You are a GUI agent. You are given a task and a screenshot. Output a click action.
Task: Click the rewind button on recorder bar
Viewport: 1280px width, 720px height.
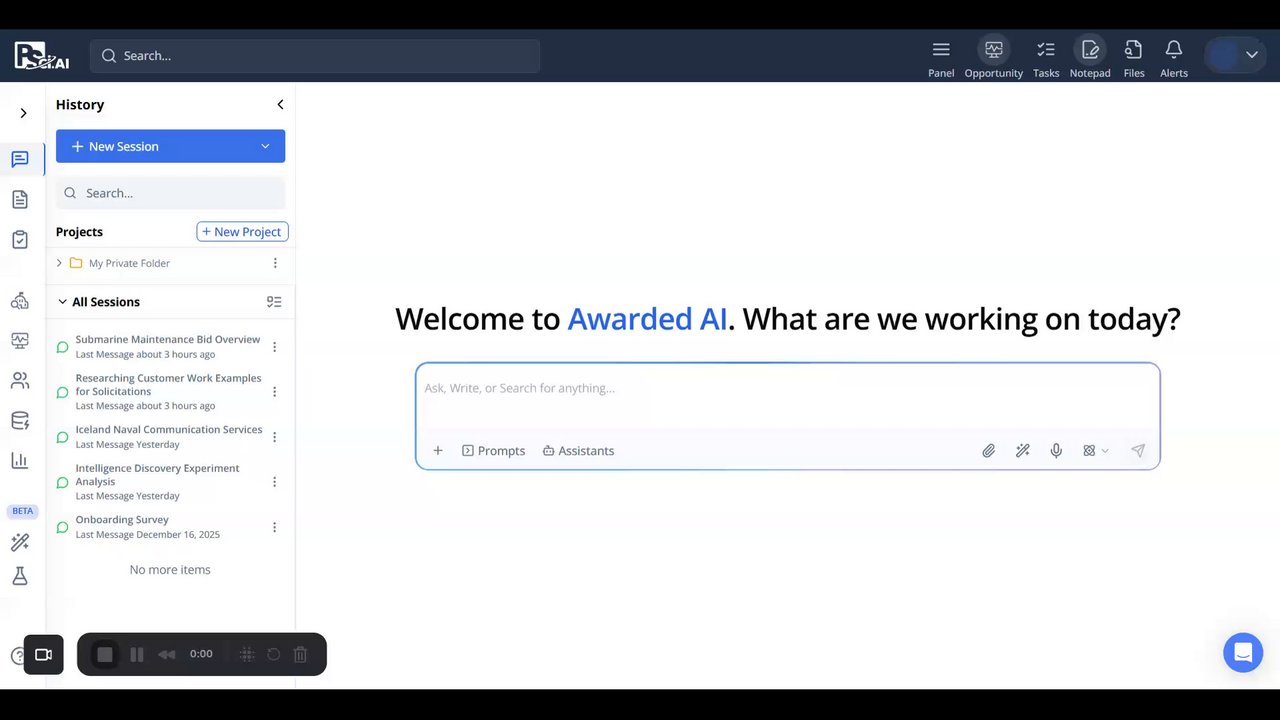pyautogui.click(x=167, y=655)
